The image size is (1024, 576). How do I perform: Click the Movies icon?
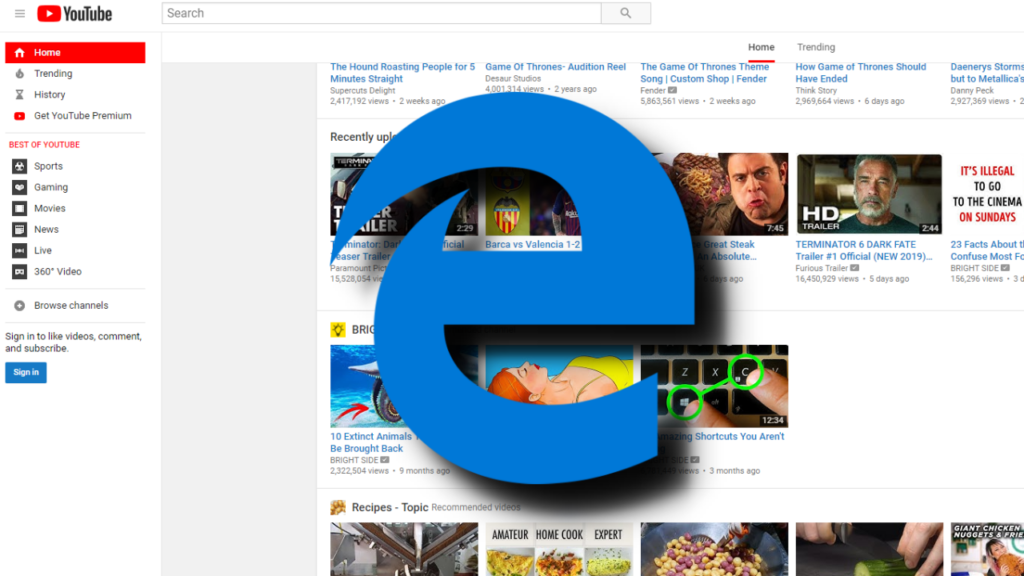tap(20, 208)
